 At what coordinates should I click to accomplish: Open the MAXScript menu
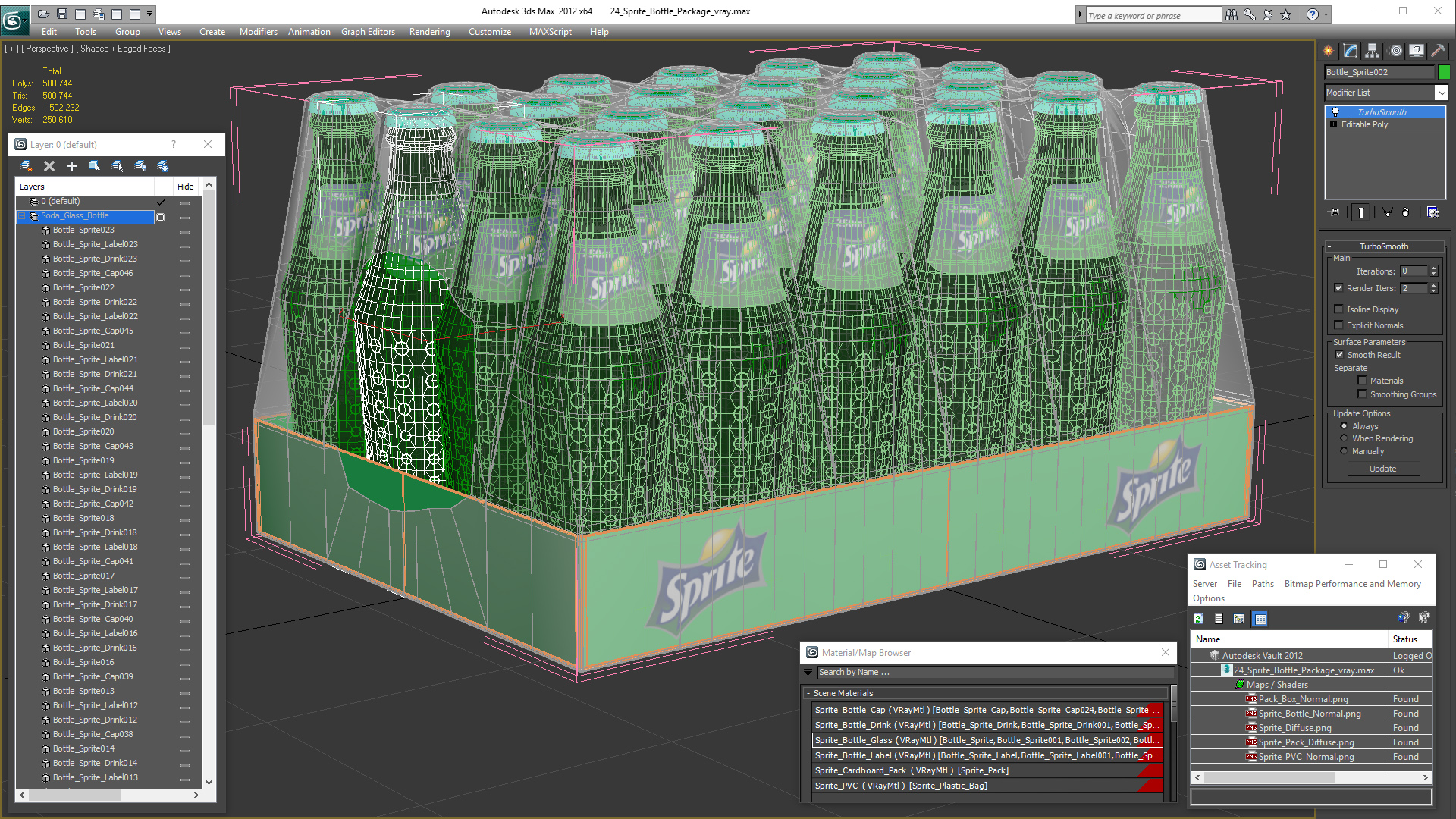551,32
